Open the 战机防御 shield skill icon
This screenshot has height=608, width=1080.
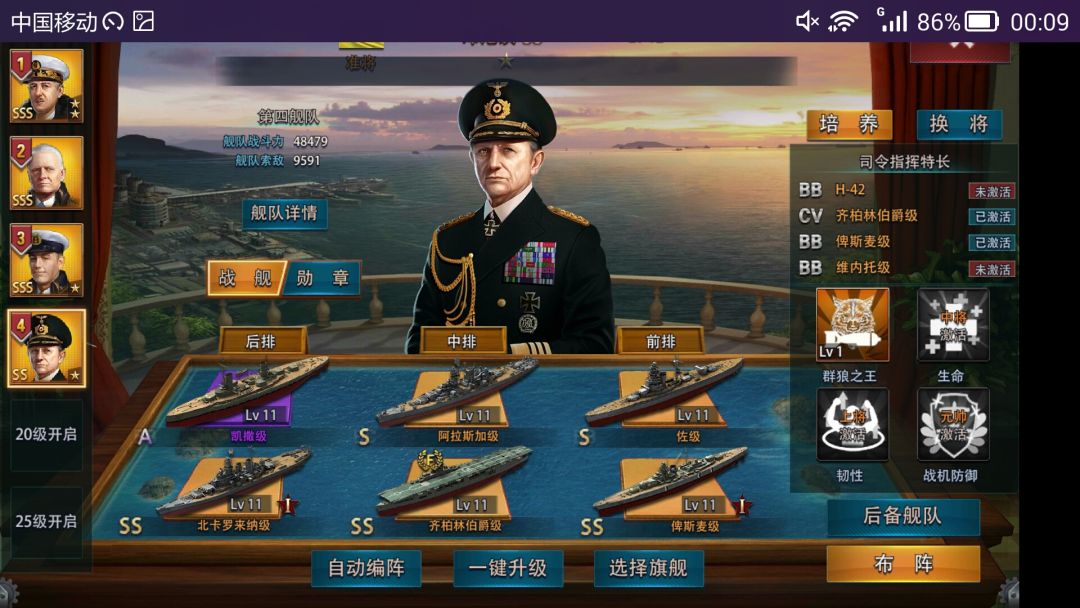click(953, 424)
